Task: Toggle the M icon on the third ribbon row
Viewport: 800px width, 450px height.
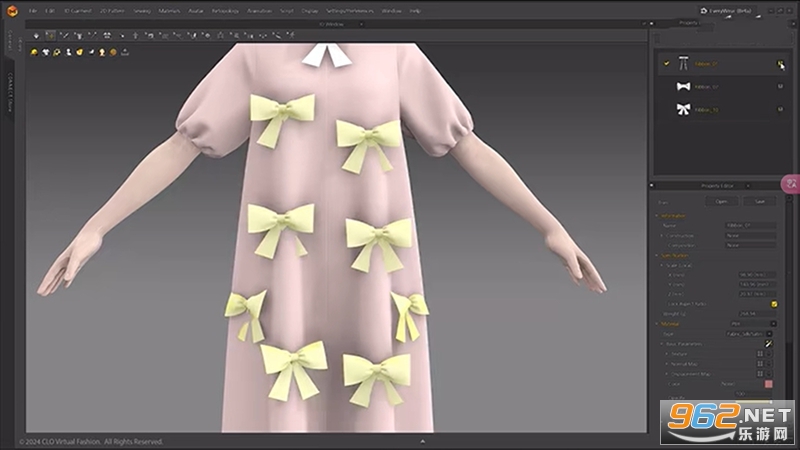Action: [780, 109]
